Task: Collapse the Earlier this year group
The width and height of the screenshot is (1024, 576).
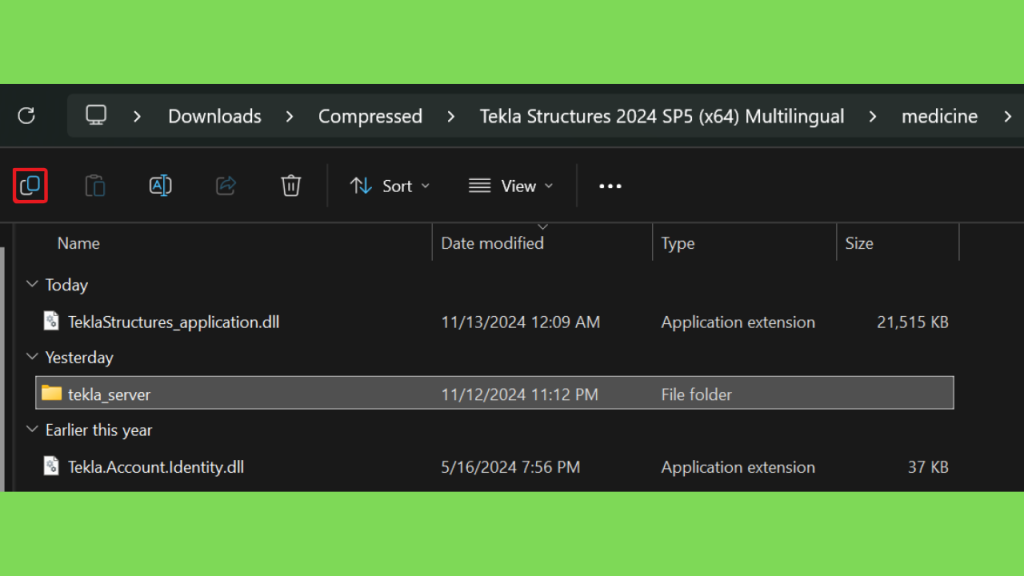Action: [x=32, y=429]
